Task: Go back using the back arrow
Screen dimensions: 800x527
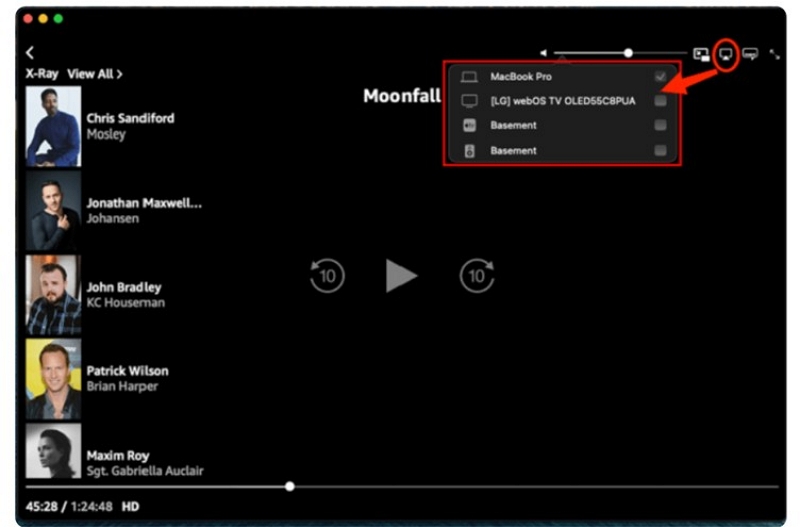Action: pos(30,53)
